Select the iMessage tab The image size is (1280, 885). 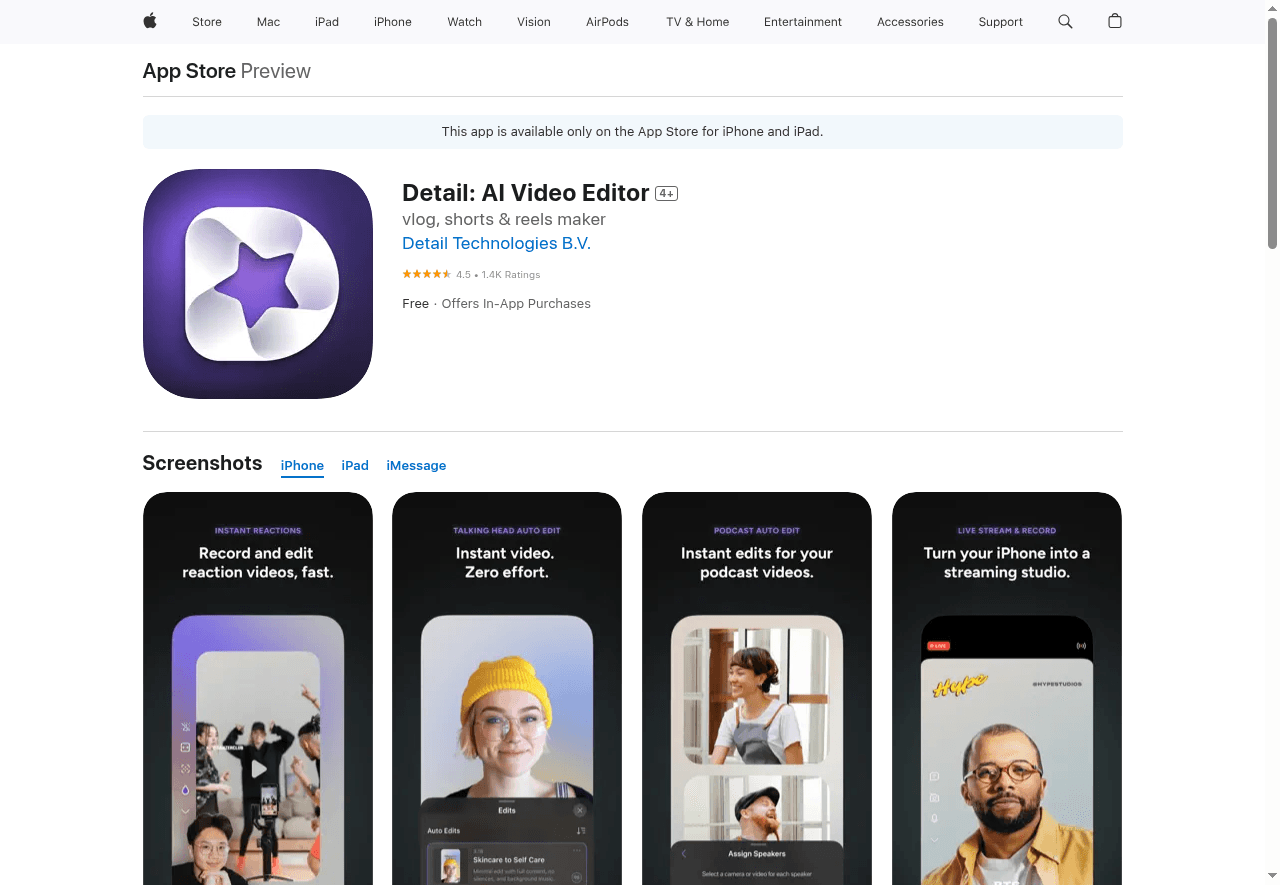(x=416, y=465)
